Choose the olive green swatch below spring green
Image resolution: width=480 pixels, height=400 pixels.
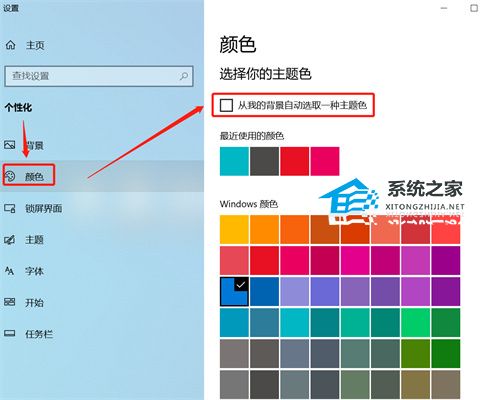[x=415, y=354]
